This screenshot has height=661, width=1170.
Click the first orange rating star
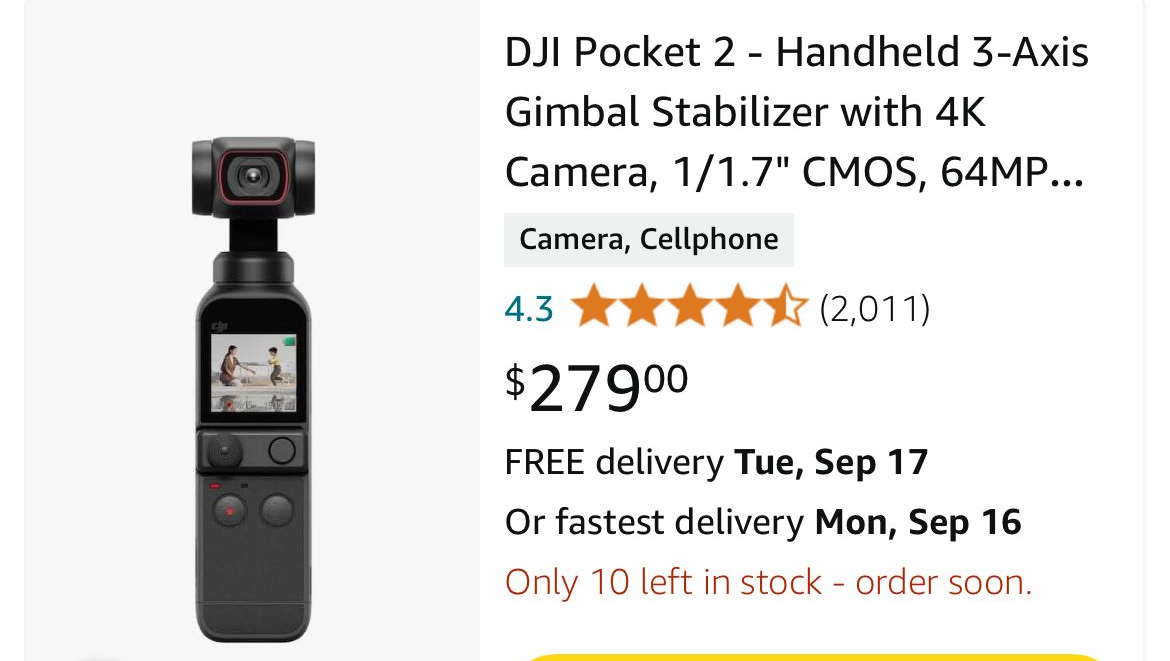click(595, 306)
